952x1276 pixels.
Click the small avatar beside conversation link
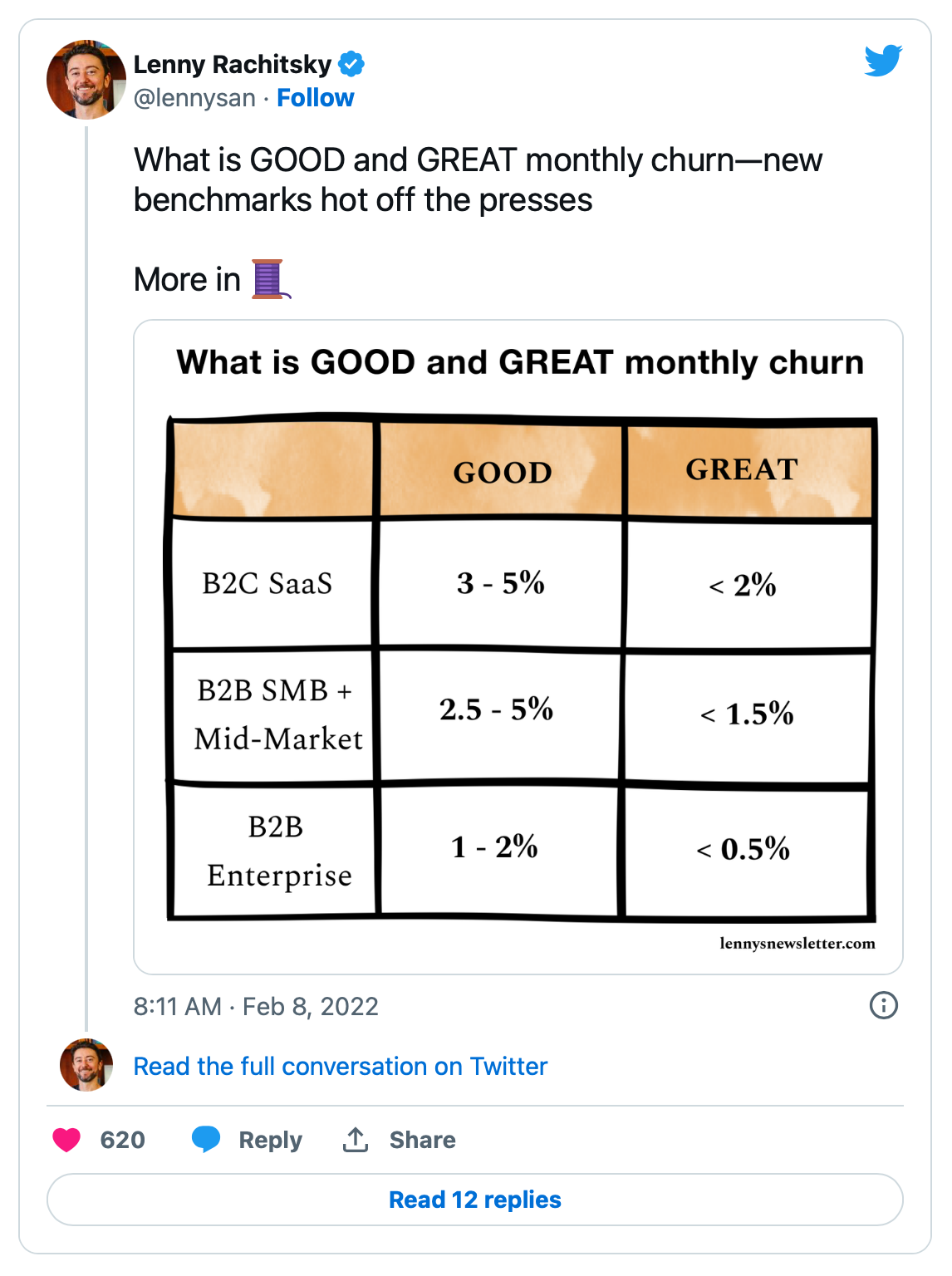[86, 1065]
